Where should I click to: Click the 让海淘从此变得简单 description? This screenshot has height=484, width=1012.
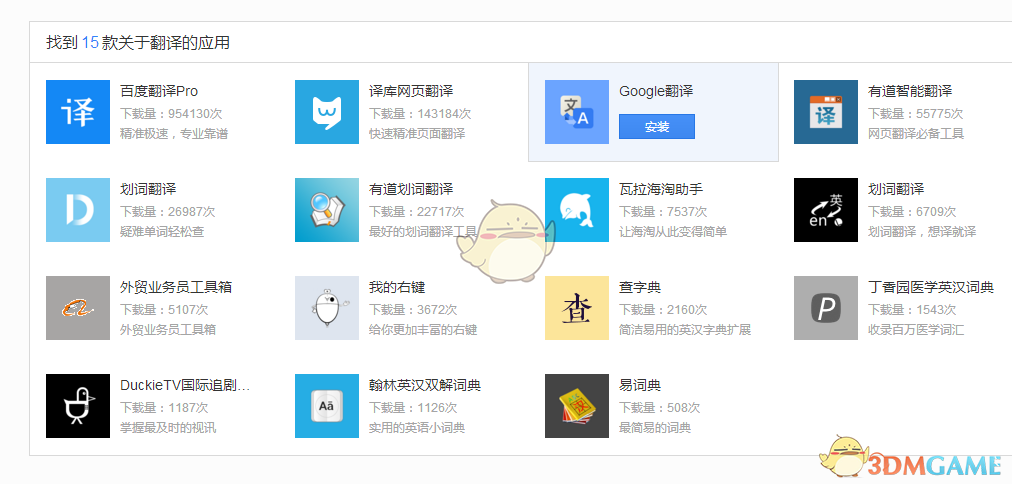tap(673, 232)
